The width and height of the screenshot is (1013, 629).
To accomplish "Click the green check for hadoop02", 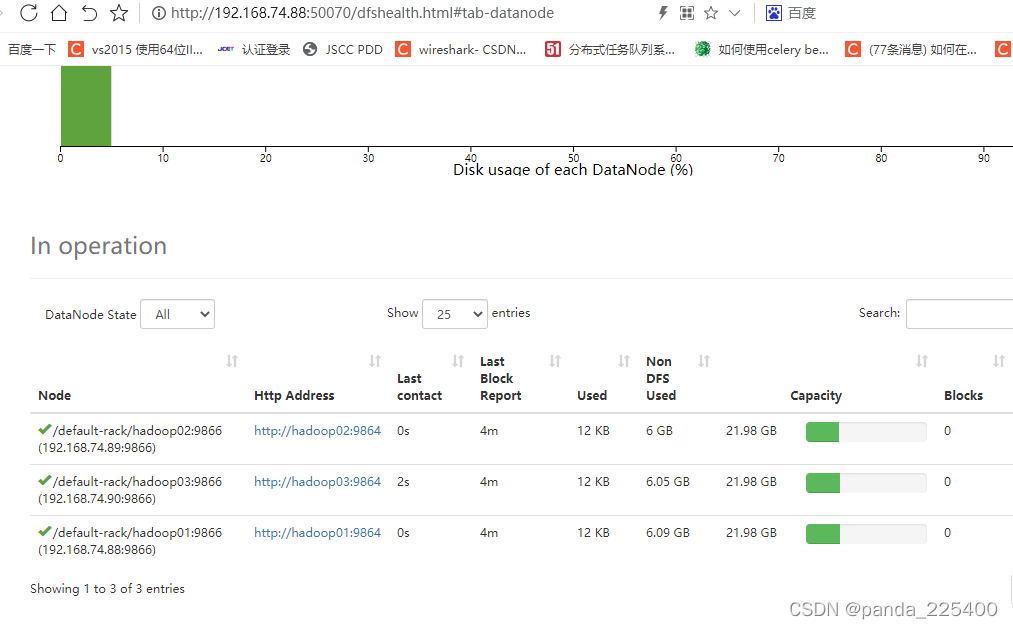I will [45, 429].
